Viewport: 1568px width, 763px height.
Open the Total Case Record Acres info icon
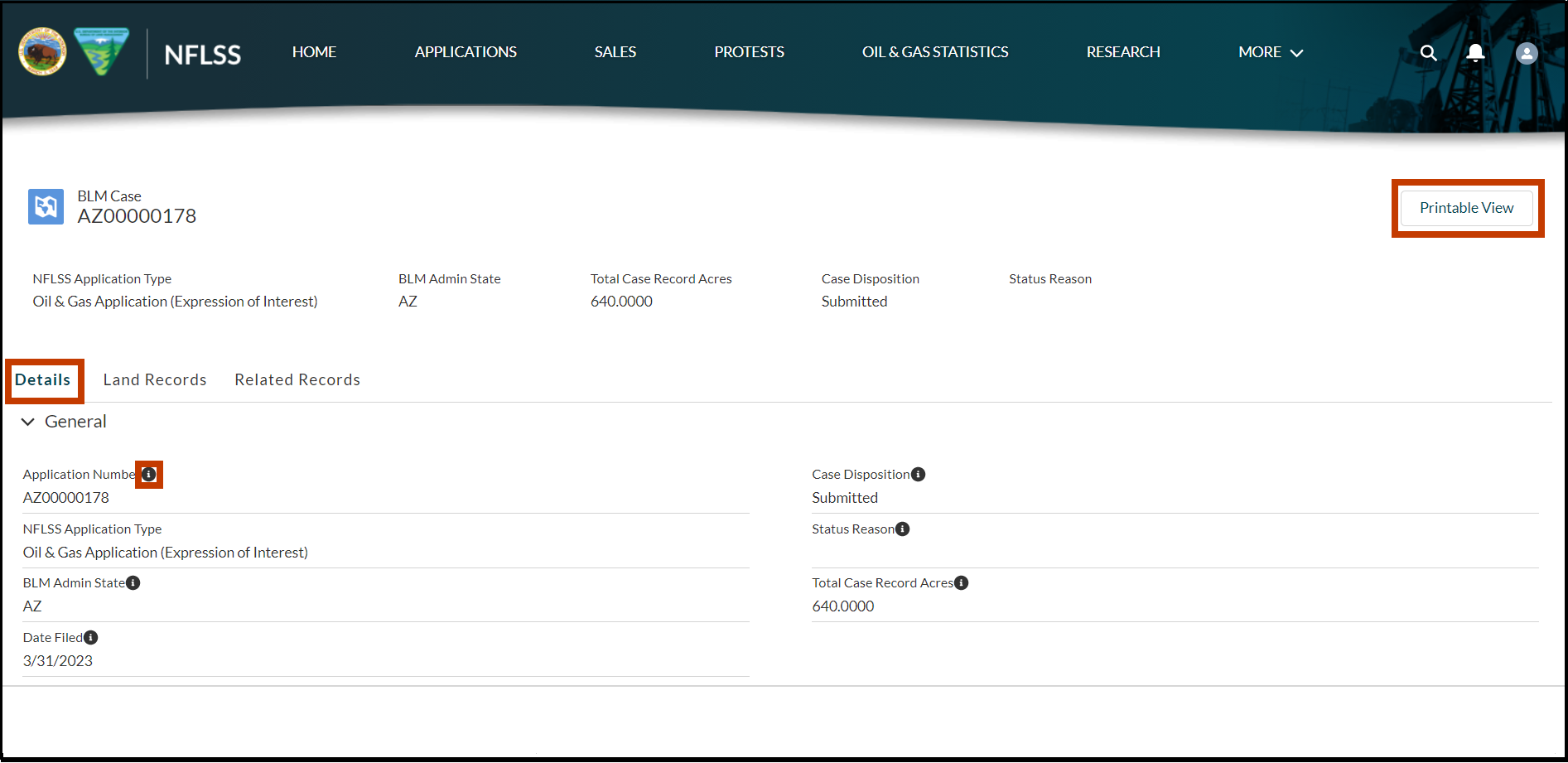tap(962, 582)
